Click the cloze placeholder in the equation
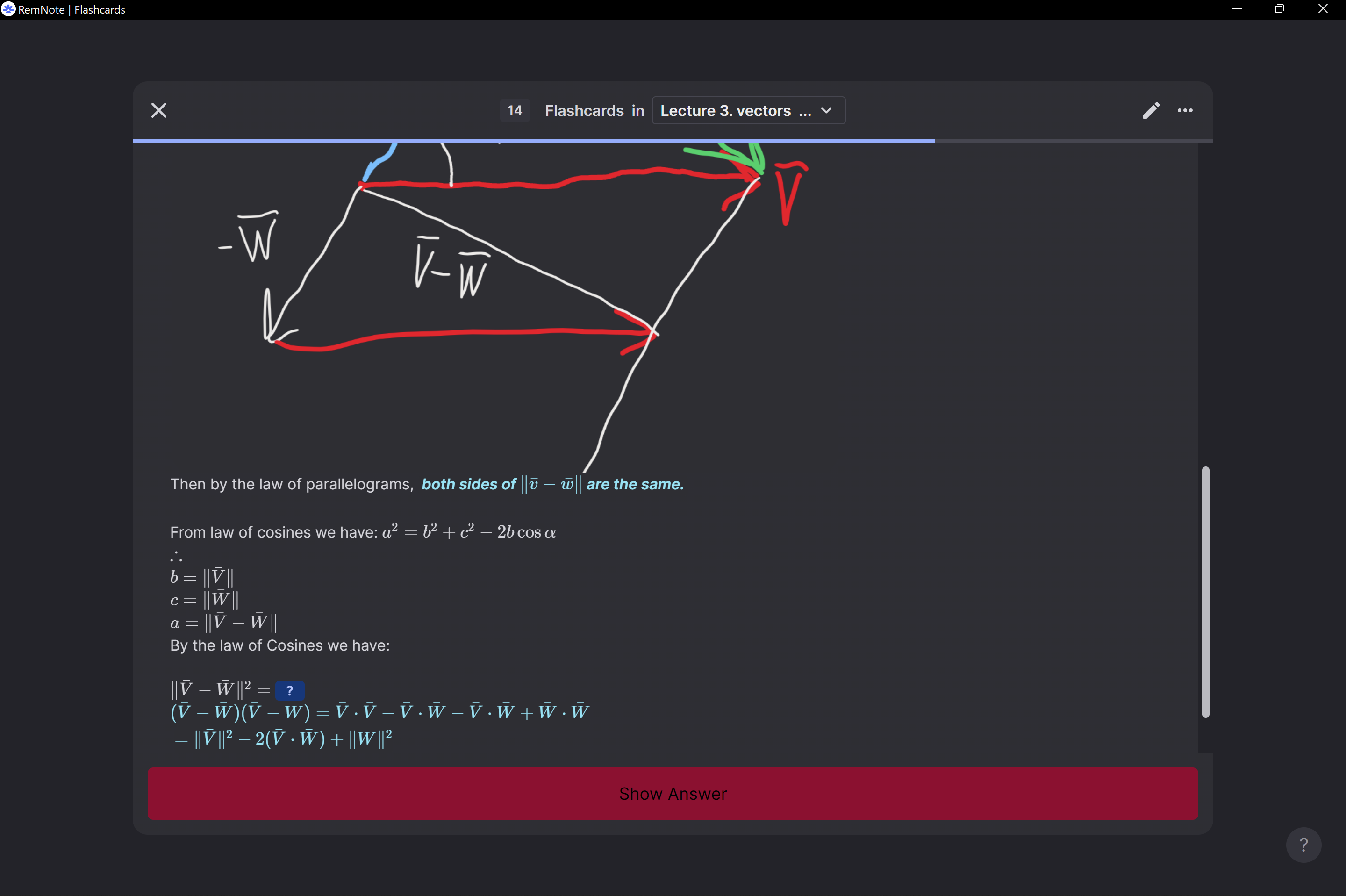Viewport: 1346px width, 896px height. tap(290, 690)
